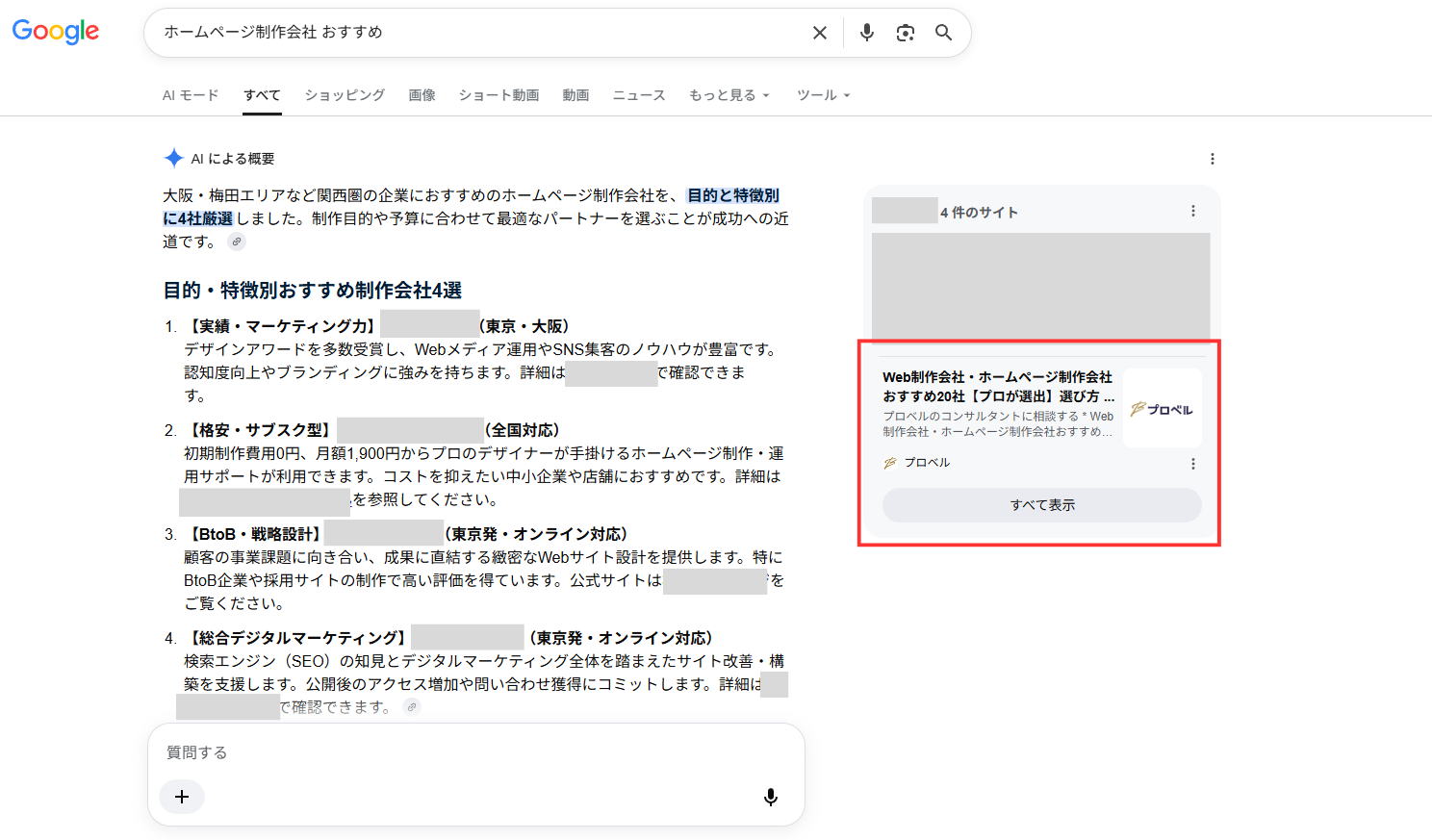Open the ショート動画 tab
This screenshot has width=1432, height=840.
[499, 95]
